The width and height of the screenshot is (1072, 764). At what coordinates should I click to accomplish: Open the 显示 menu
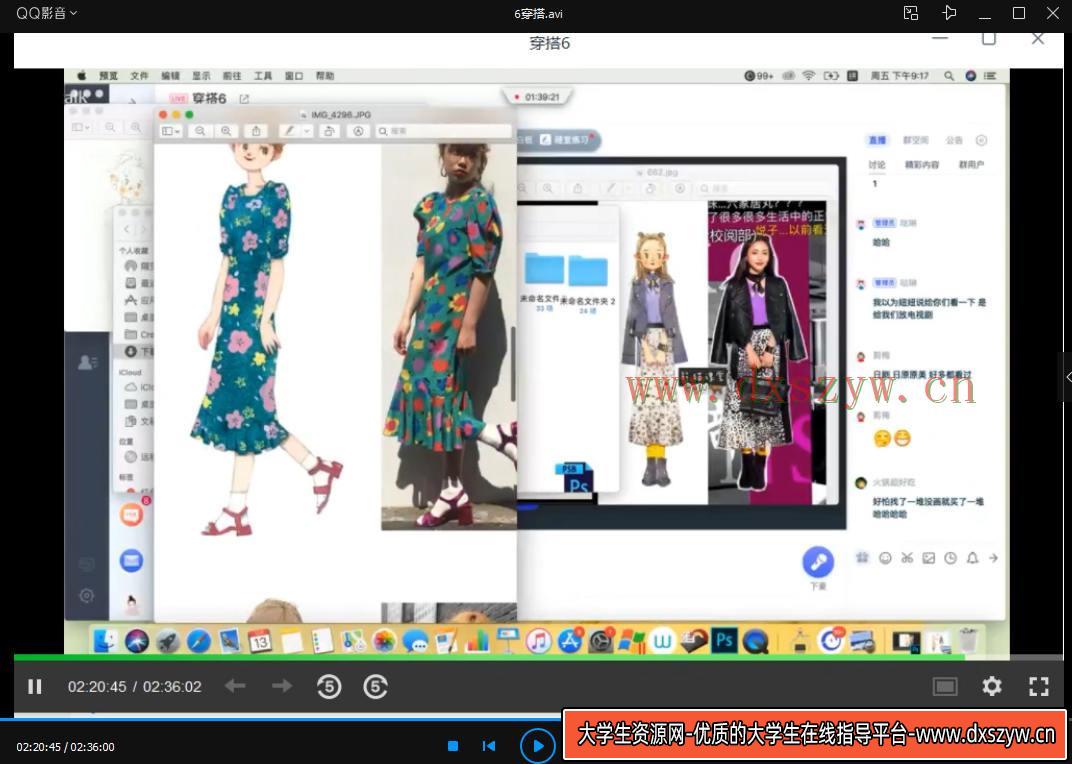tap(201, 76)
